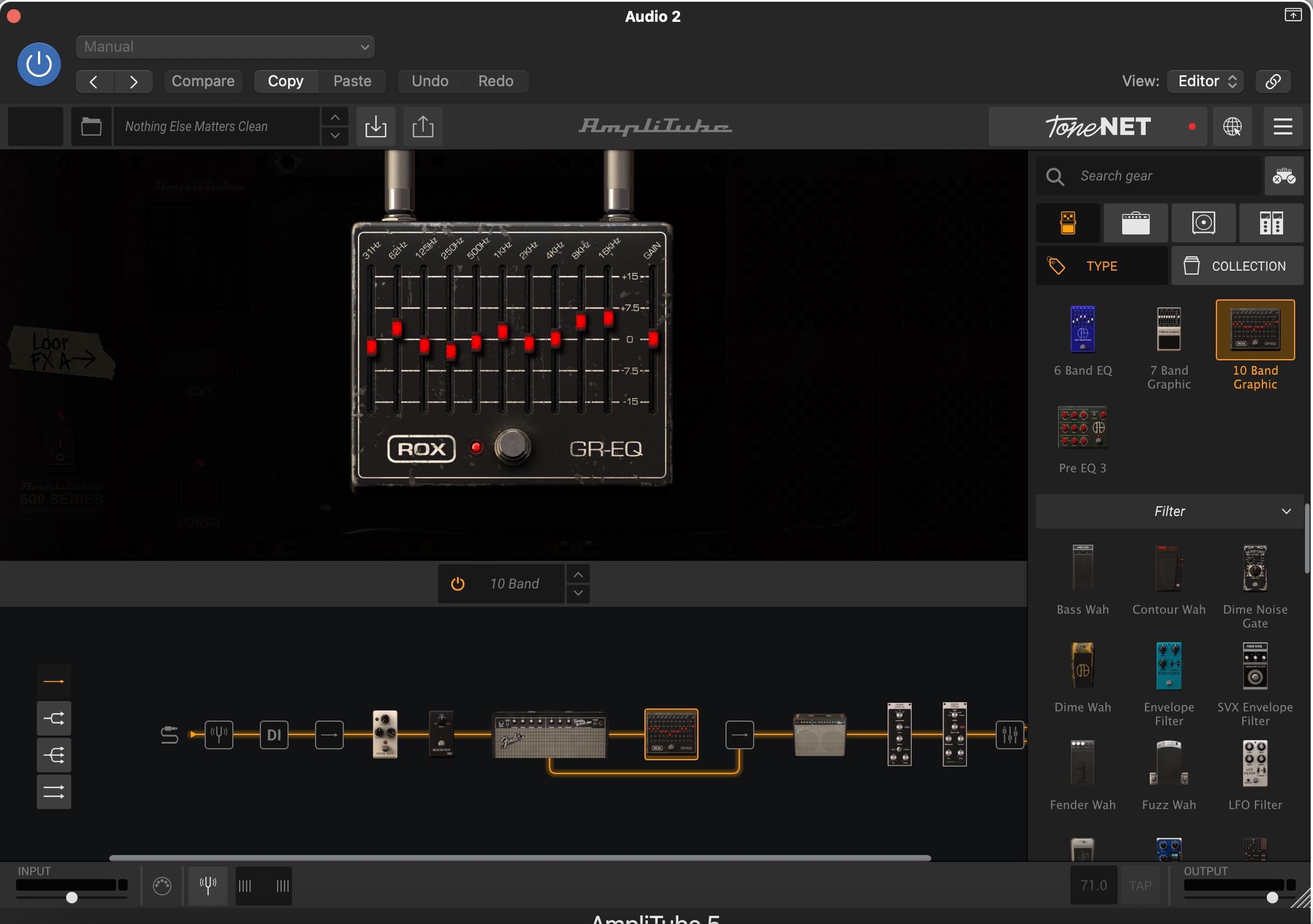Click the Undo button
1313x924 pixels.
pos(430,82)
